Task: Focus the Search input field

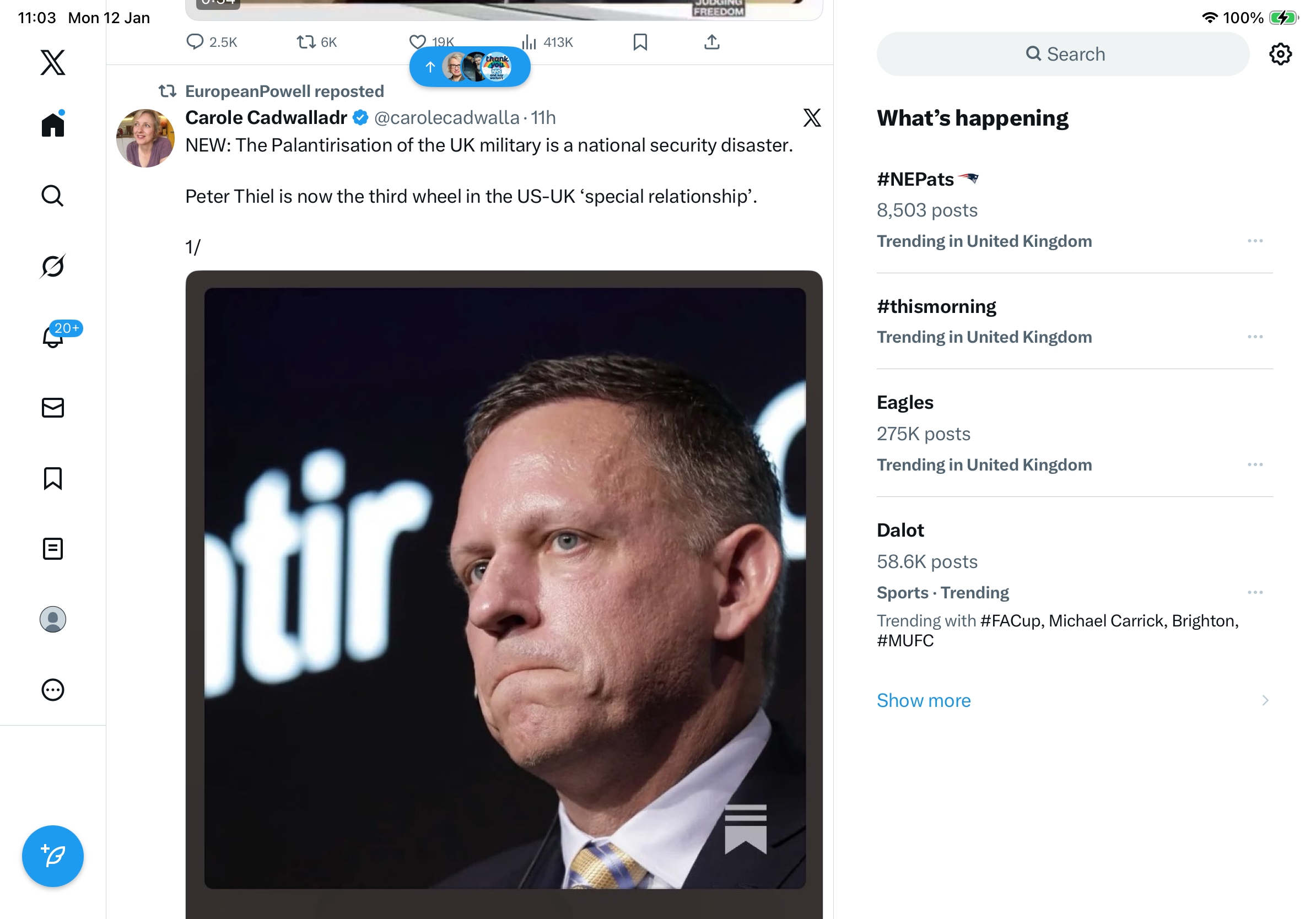Action: pyautogui.click(x=1063, y=55)
